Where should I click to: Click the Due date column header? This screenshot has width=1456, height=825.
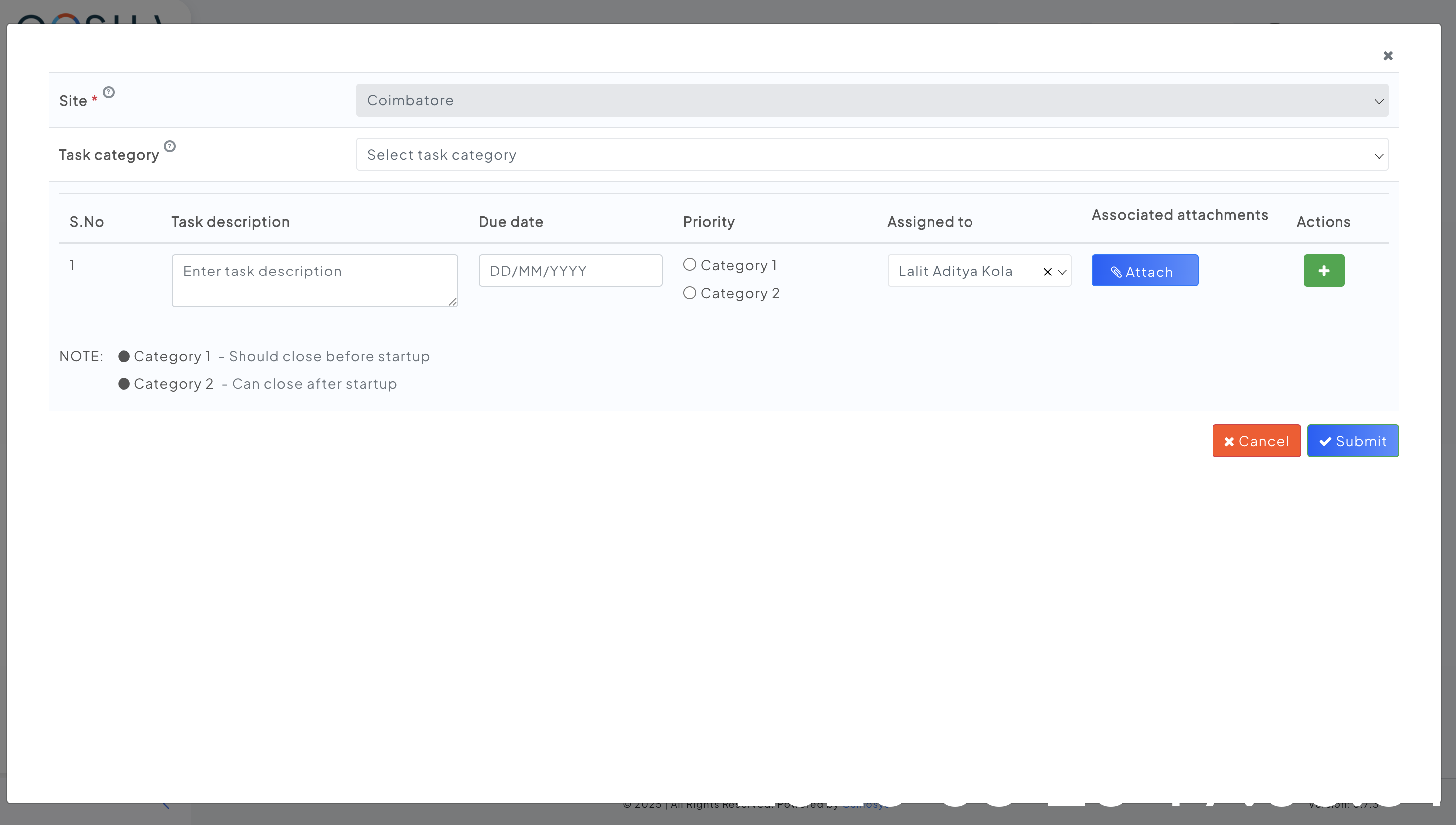point(510,222)
